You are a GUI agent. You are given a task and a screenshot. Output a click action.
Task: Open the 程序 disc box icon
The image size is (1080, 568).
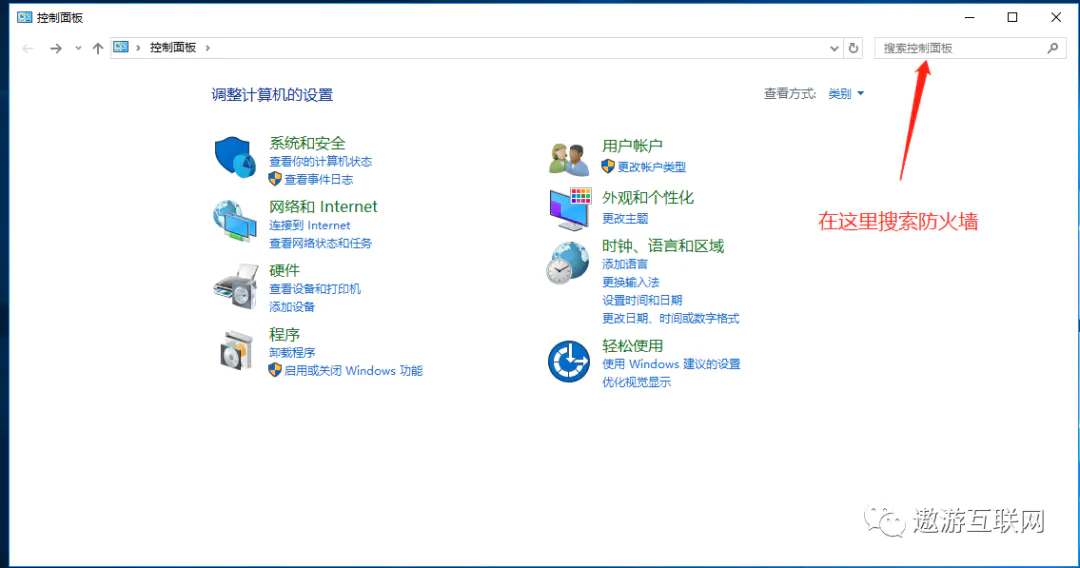point(236,350)
